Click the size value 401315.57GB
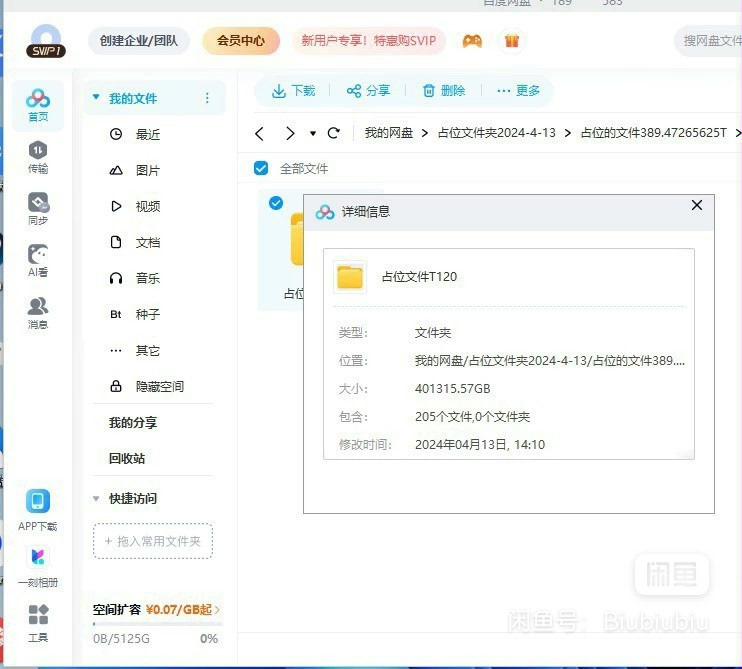Viewport: 742px width, 669px height. pos(452,389)
